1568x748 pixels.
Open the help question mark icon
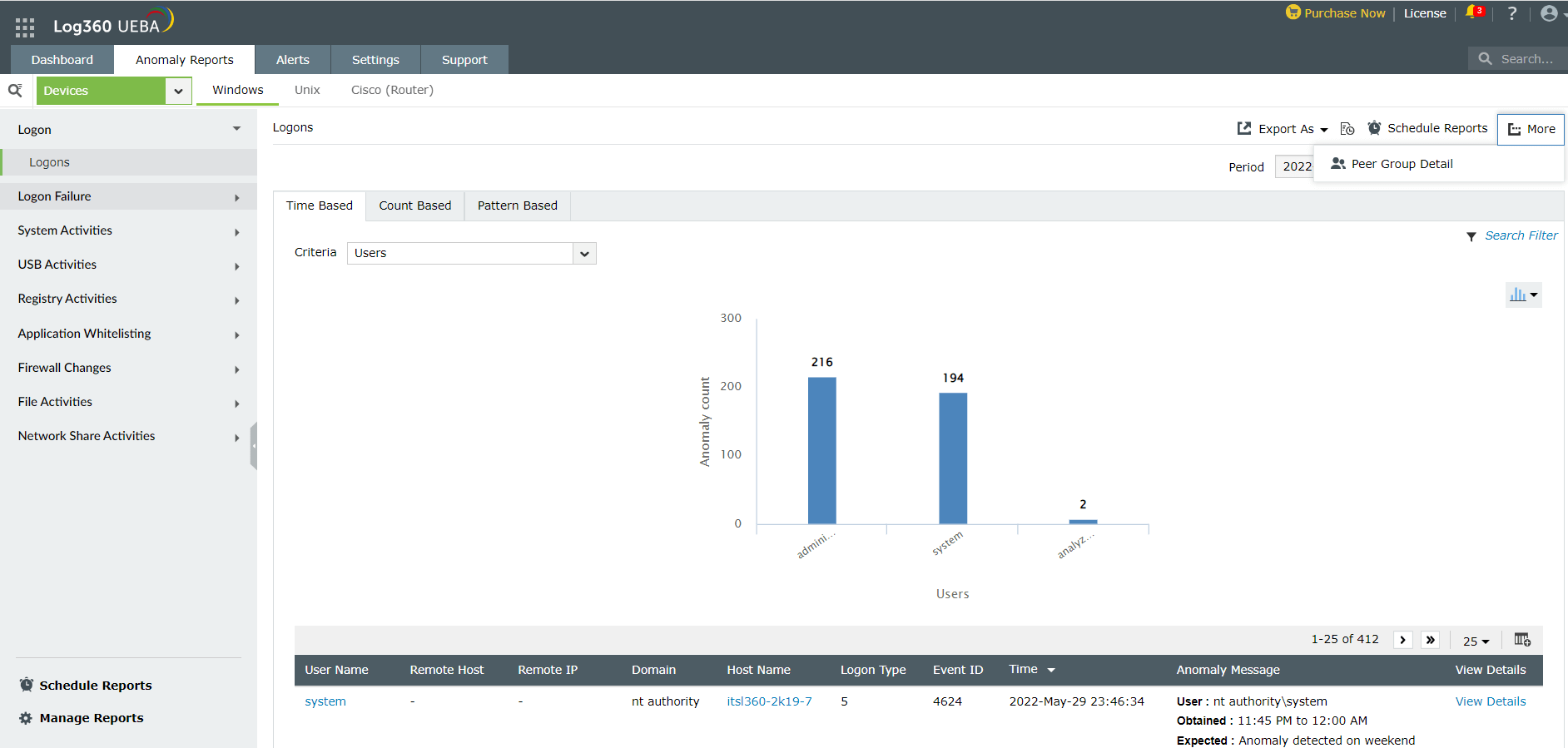click(1512, 13)
